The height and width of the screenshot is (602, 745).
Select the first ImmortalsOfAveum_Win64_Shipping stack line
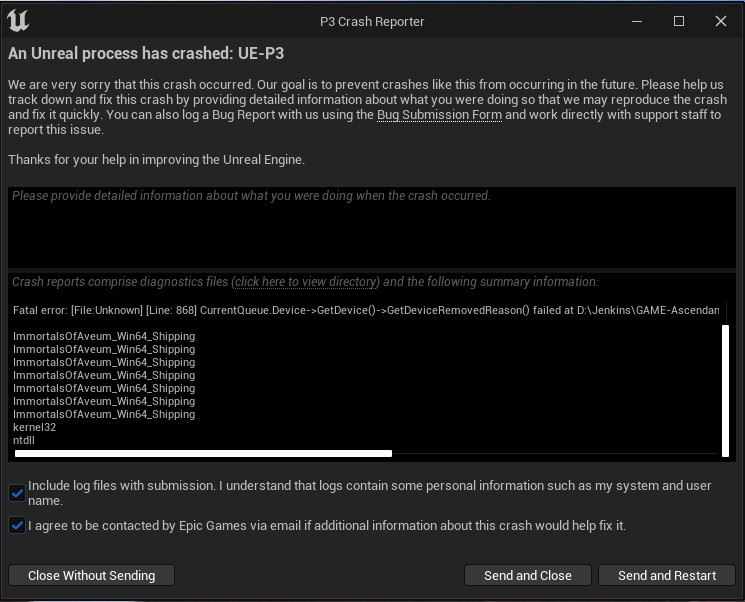pyautogui.click(x=104, y=336)
